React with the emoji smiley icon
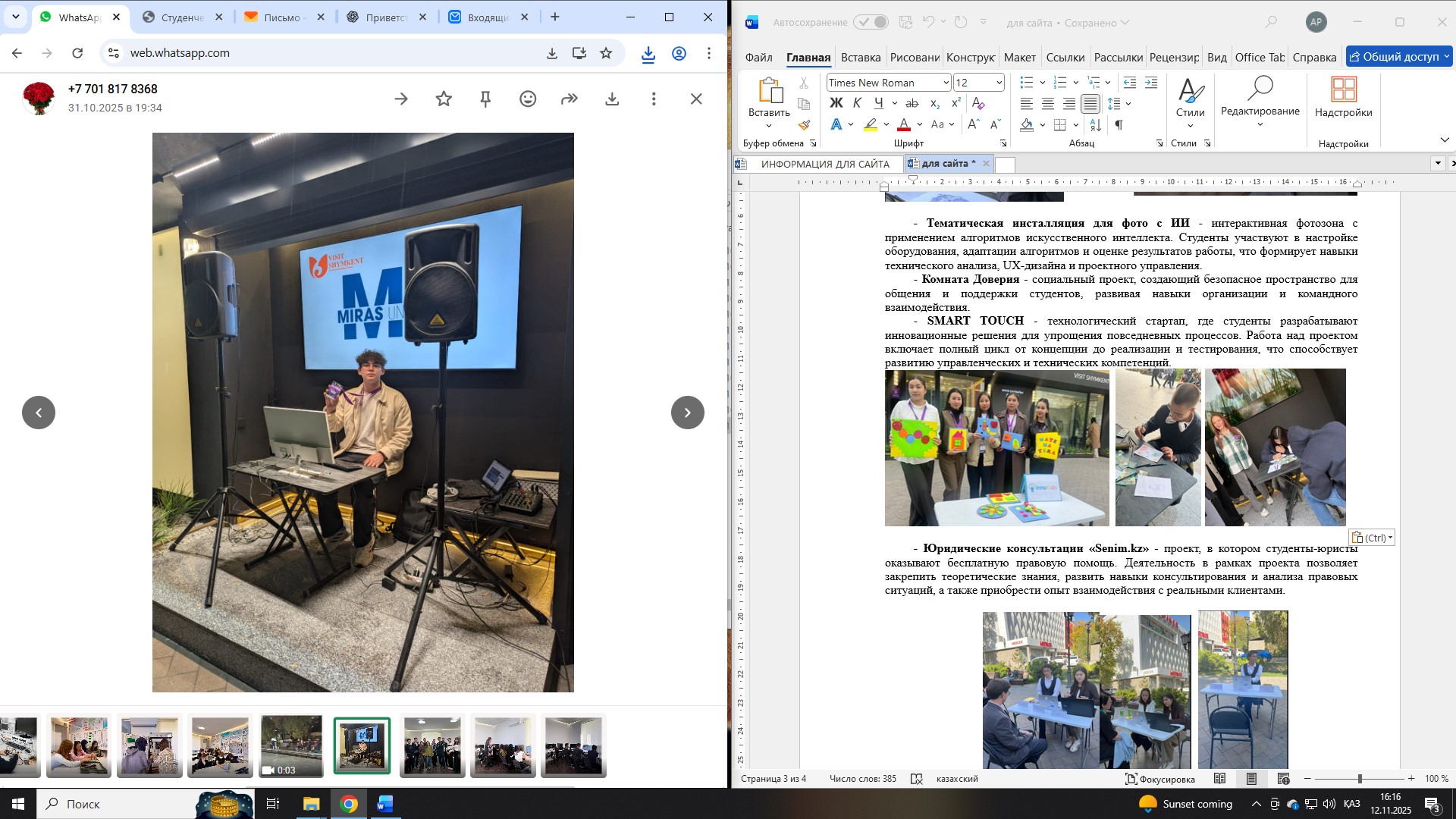Viewport: 1456px width, 819px height. (x=528, y=99)
